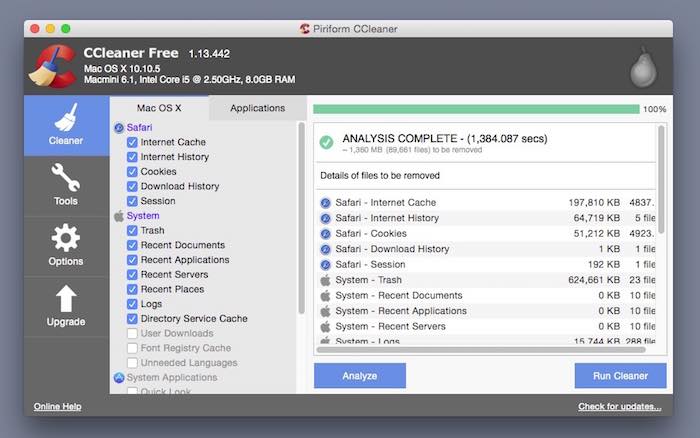Click the results vertical scrollbar

pyautogui.click(x=661, y=179)
